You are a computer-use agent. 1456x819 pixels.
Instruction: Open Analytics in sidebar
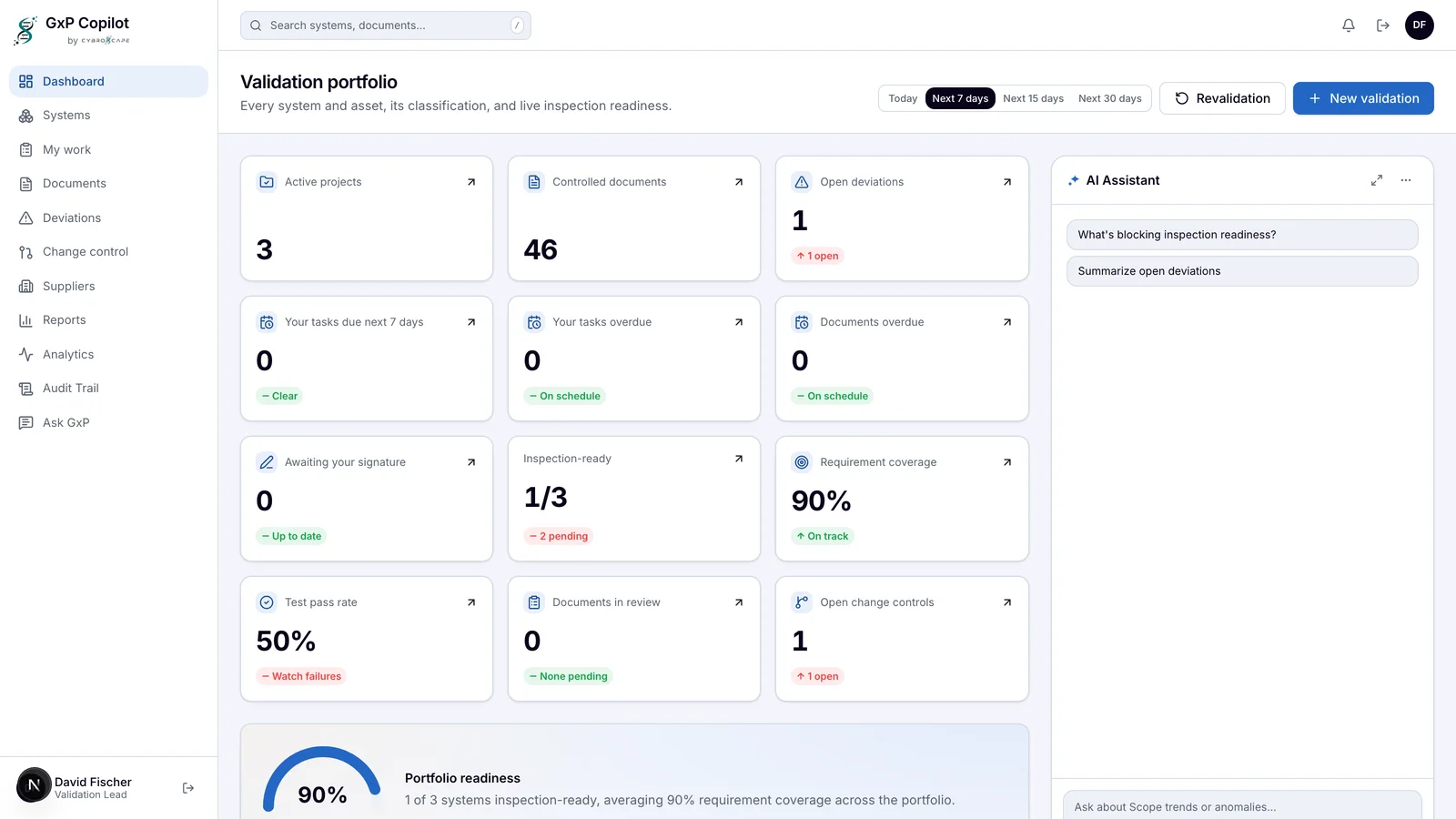pos(108,354)
